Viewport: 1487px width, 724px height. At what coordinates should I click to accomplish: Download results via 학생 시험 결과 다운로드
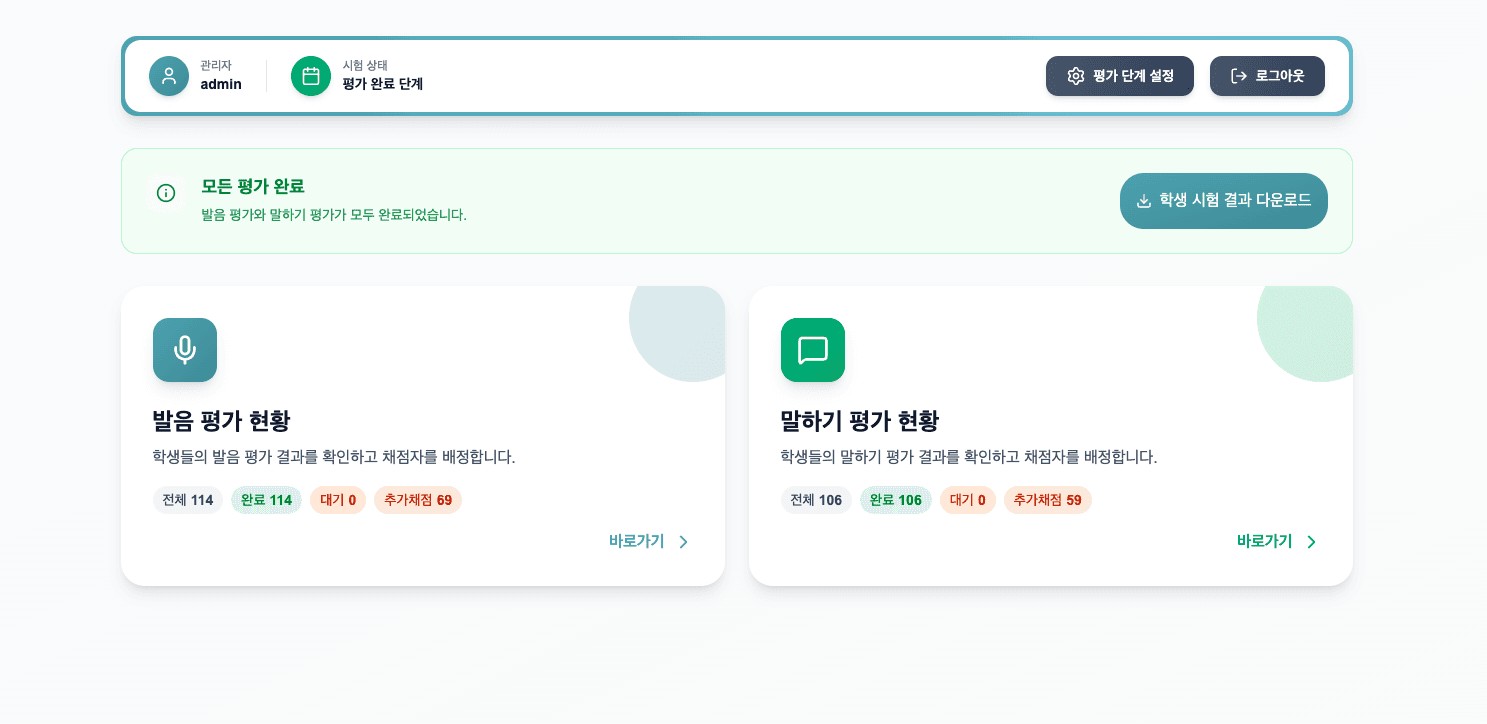tap(1224, 201)
